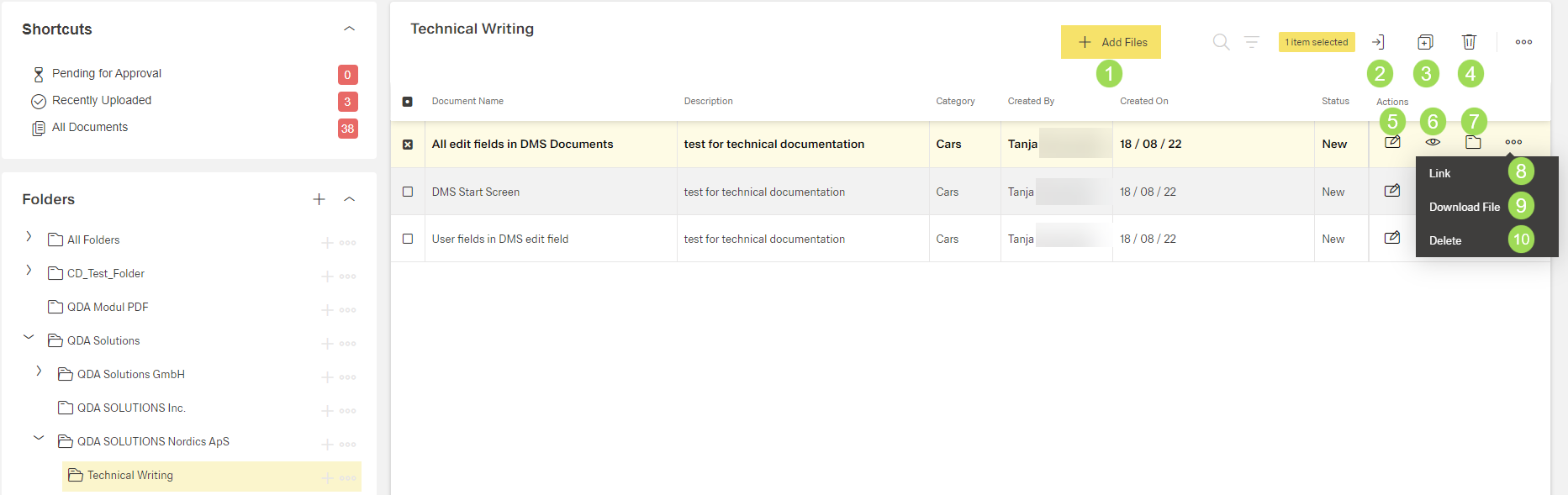Viewport: 1568px width, 495px height.
Task: Choose Download File from context menu
Action: point(1464,207)
